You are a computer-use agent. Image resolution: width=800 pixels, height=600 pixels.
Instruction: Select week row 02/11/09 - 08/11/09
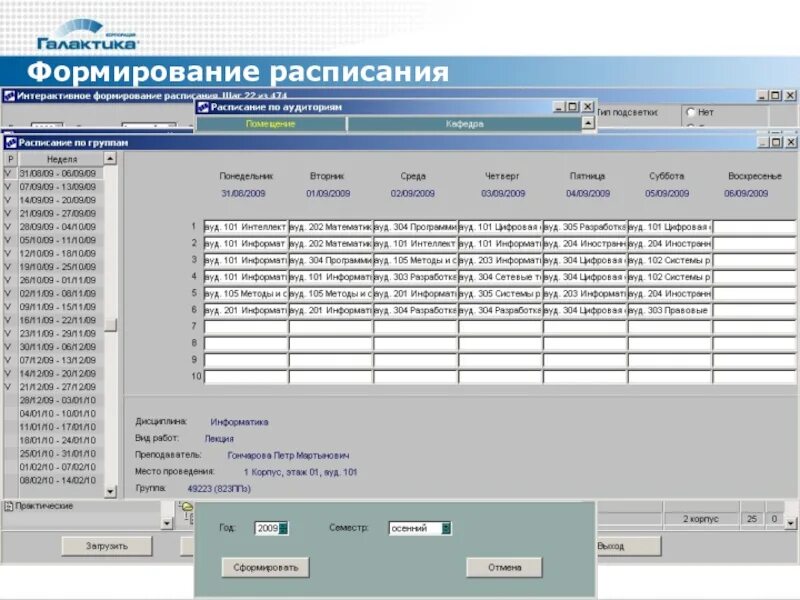point(58,293)
